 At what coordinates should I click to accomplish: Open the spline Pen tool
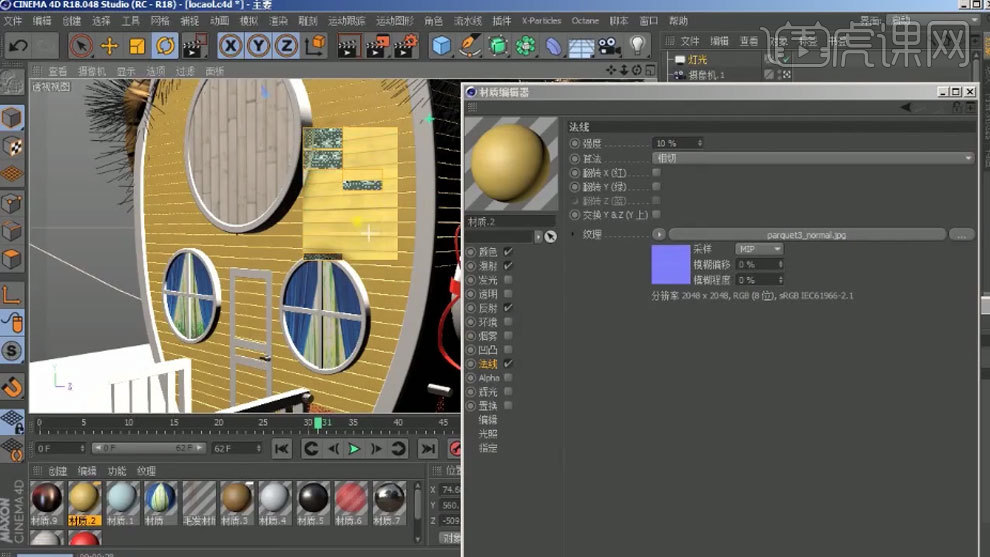click(470, 46)
